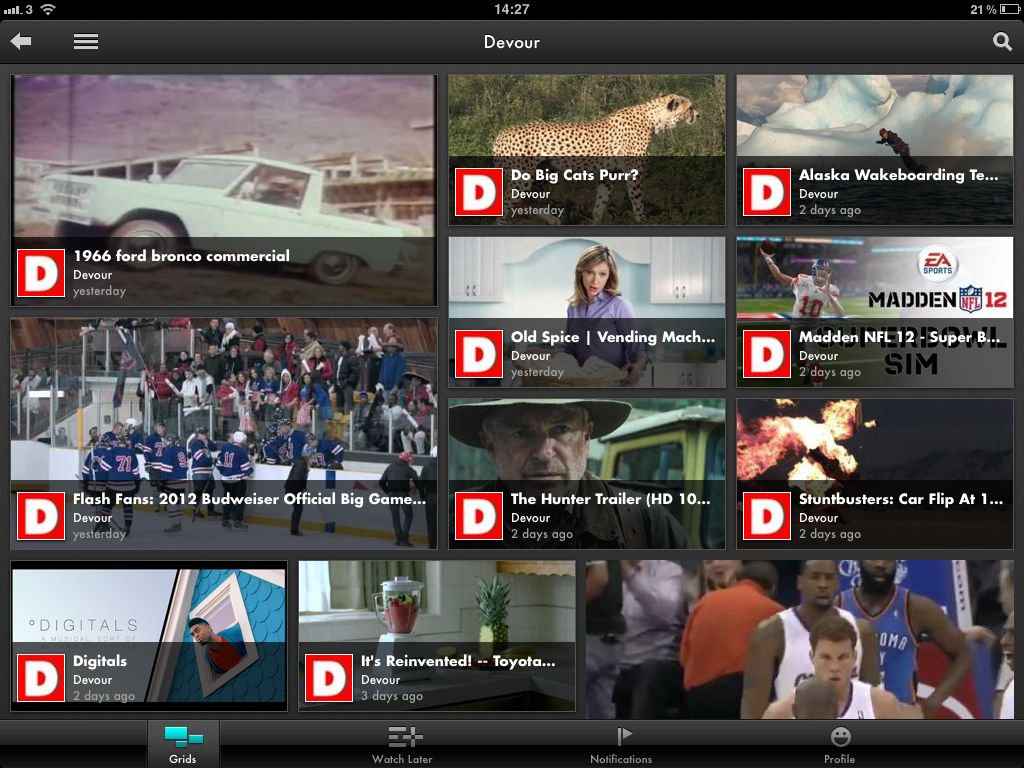Tap the Devour page title
Viewport: 1024px width, 768px height.
(511, 42)
